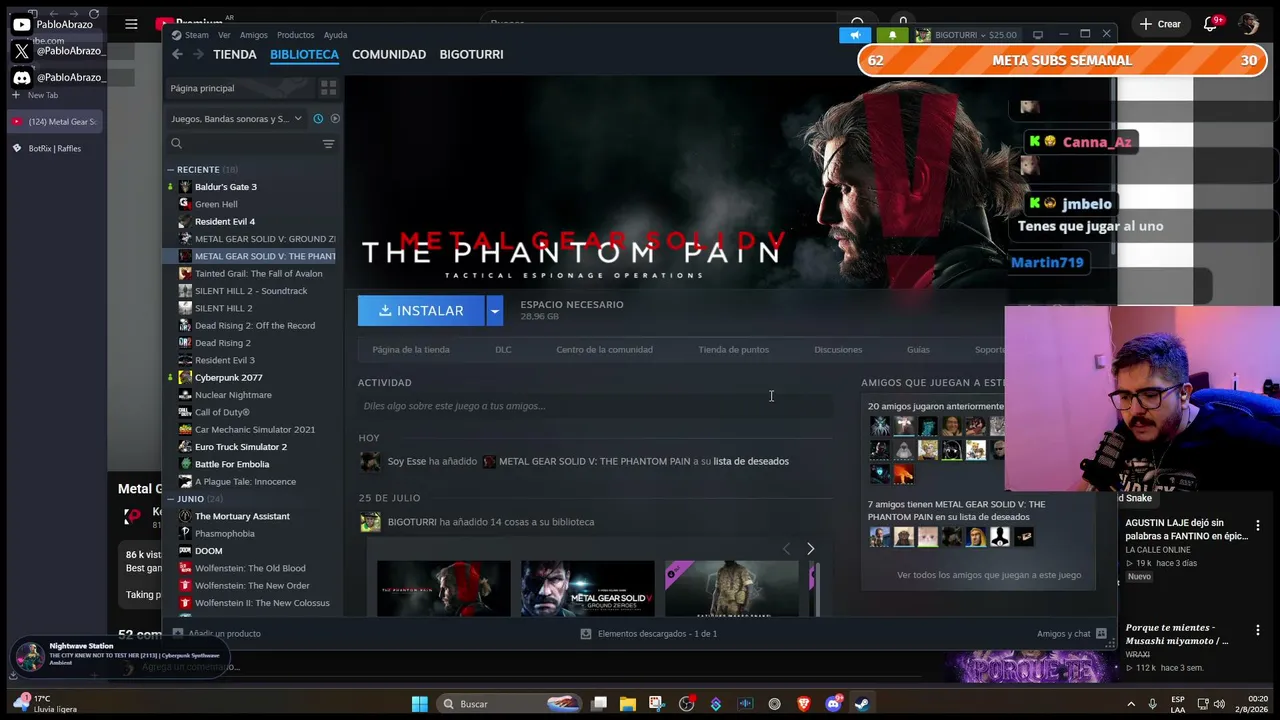Image resolution: width=1280 pixels, height=720 pixels.
Task: Click Ver todos los amigos que juegan
Action: (989, 575)
